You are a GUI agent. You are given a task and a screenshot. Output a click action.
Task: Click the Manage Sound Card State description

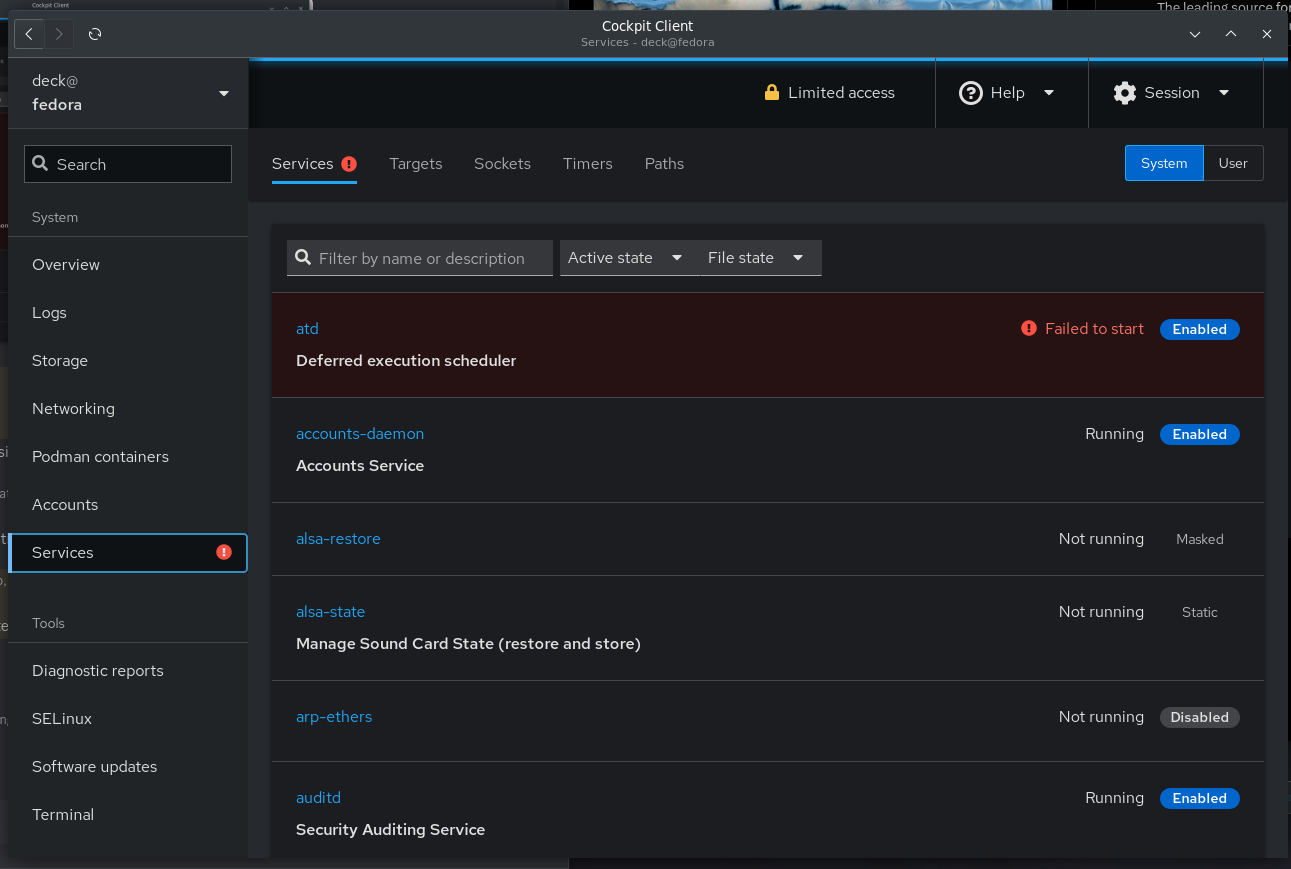[468, 644]
